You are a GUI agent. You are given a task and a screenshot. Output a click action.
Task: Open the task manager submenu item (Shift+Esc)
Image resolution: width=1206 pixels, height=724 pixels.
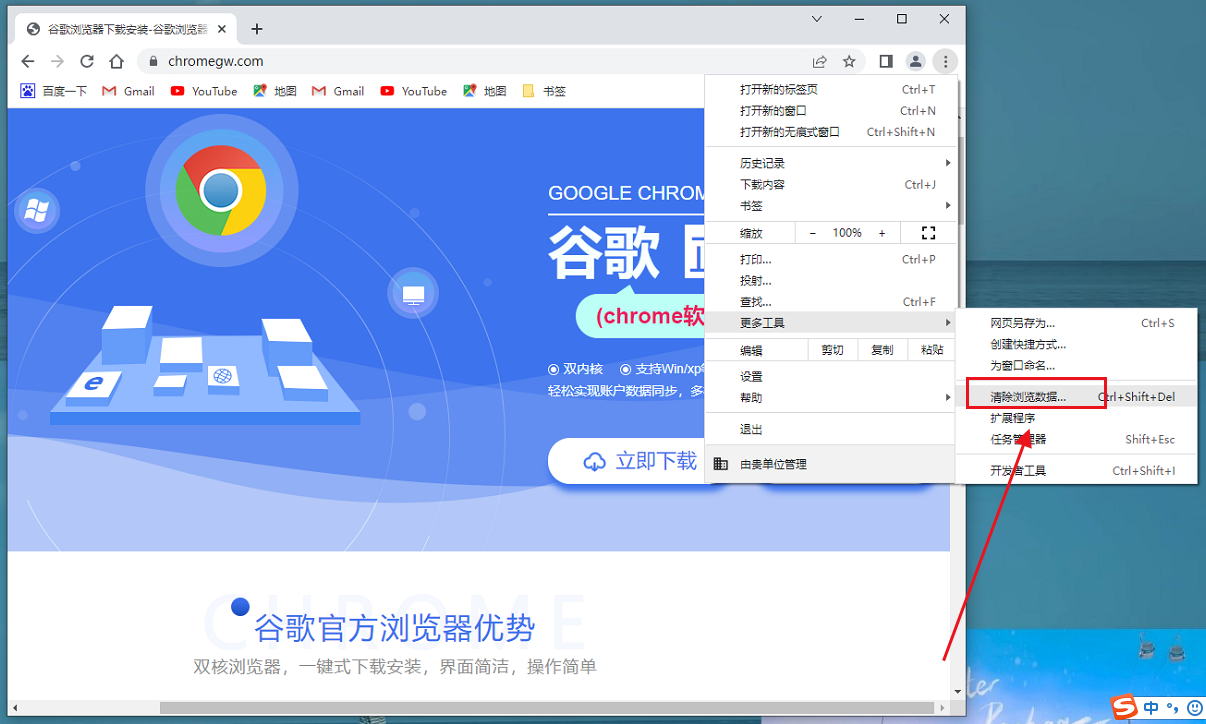pos(1076,439)
